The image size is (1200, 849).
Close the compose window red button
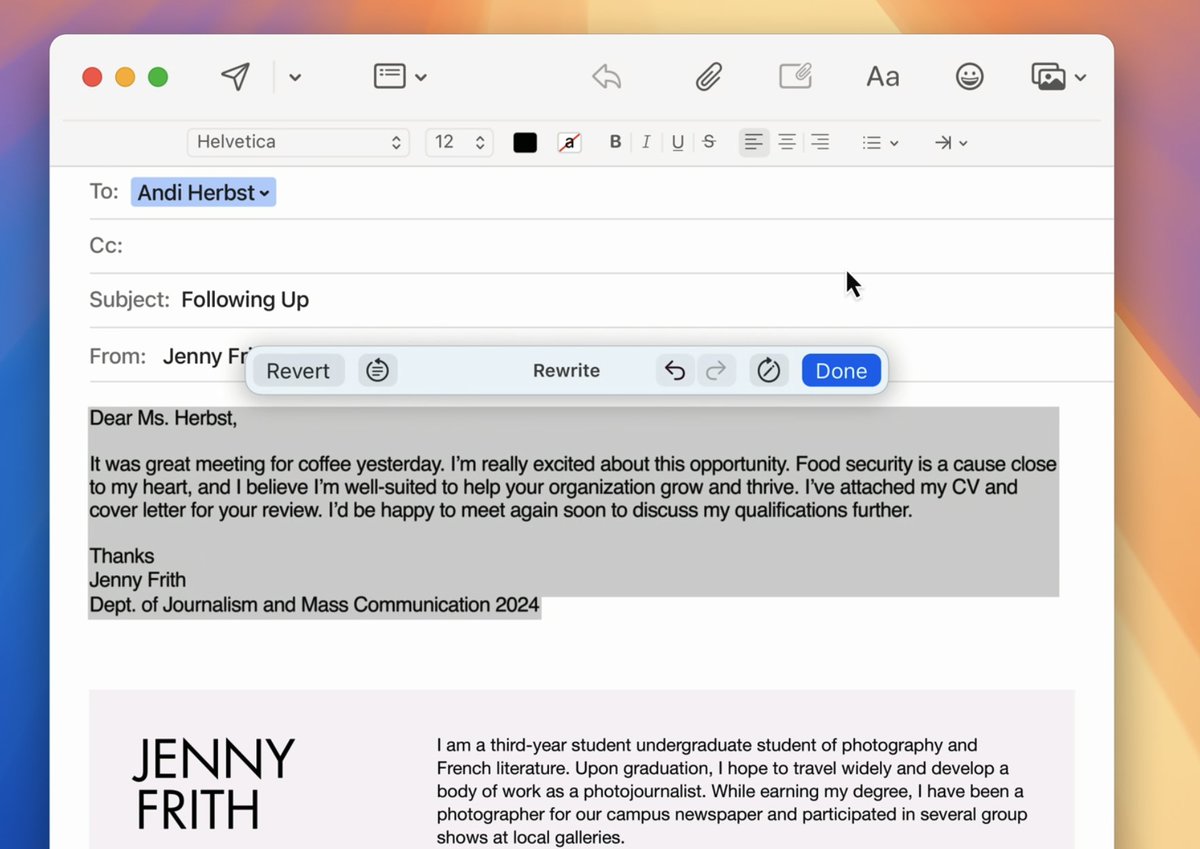coord(92,77)
